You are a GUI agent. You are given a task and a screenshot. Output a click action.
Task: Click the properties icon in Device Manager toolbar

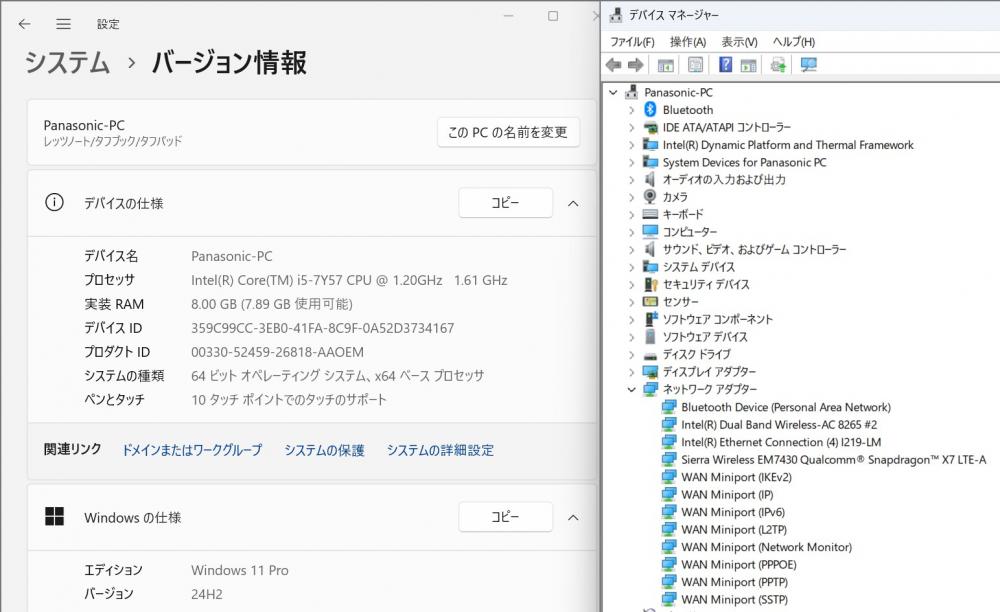tap(695, 64)
